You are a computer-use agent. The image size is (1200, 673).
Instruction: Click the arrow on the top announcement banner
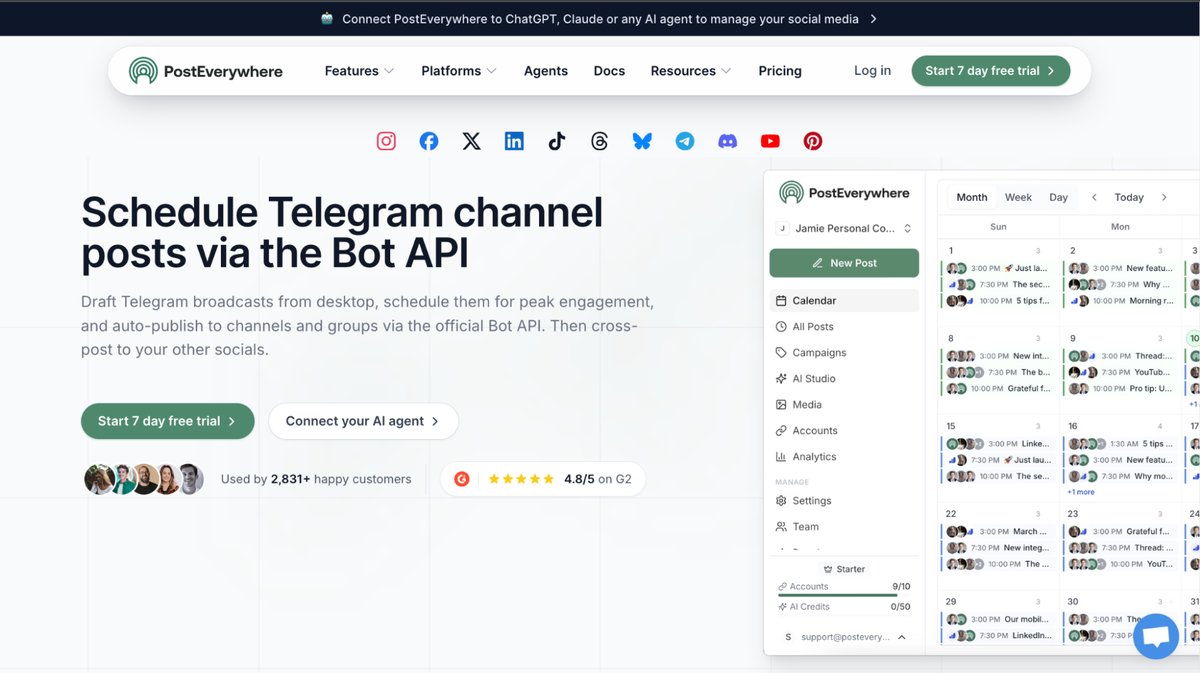click(x=873, y=18)
